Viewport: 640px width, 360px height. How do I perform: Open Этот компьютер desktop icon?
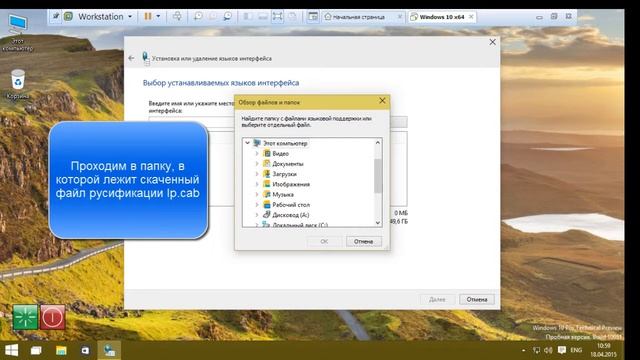coord(17,33)
